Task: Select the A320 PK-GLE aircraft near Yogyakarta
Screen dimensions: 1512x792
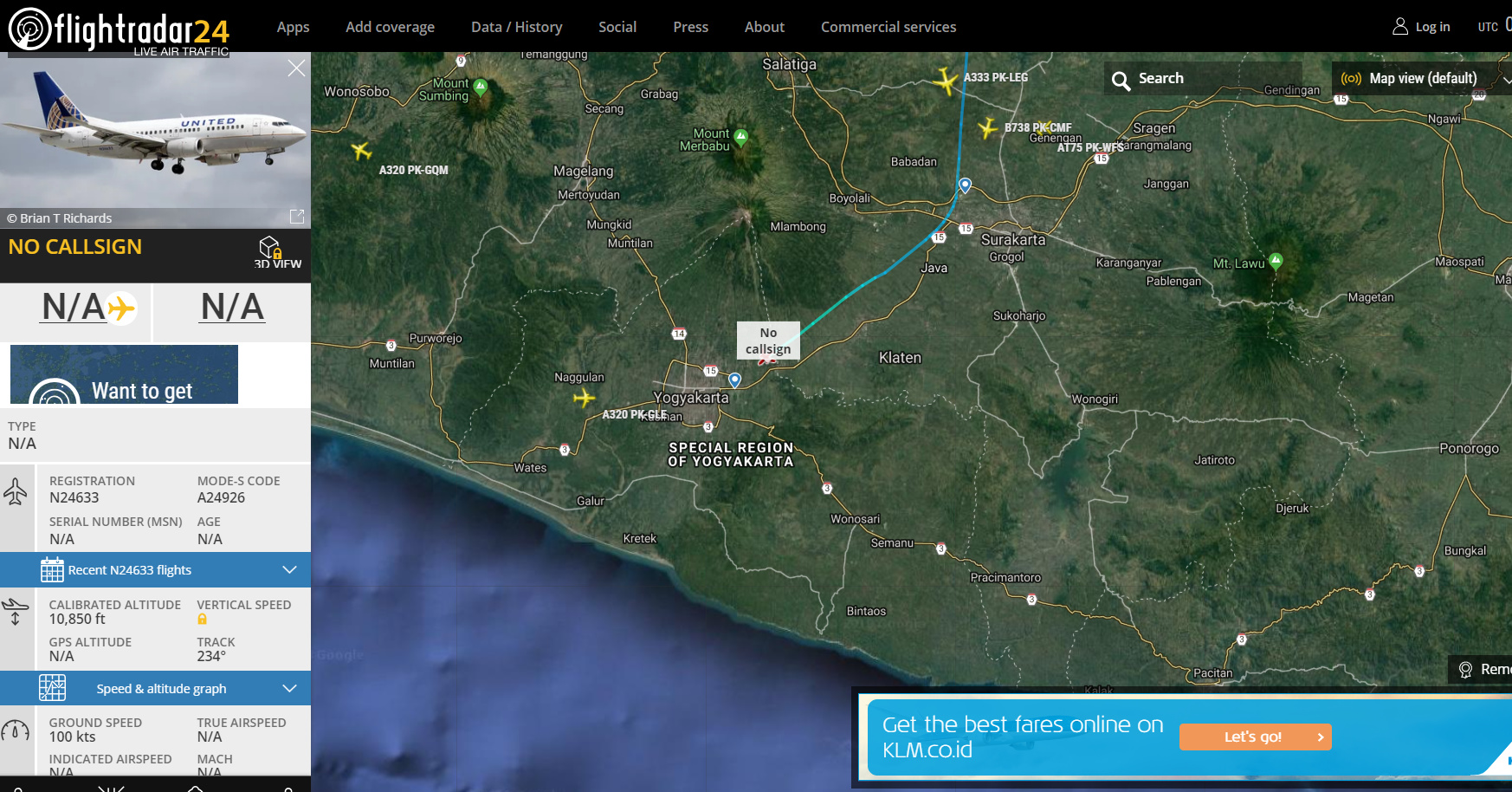Action: pos(585,398)
